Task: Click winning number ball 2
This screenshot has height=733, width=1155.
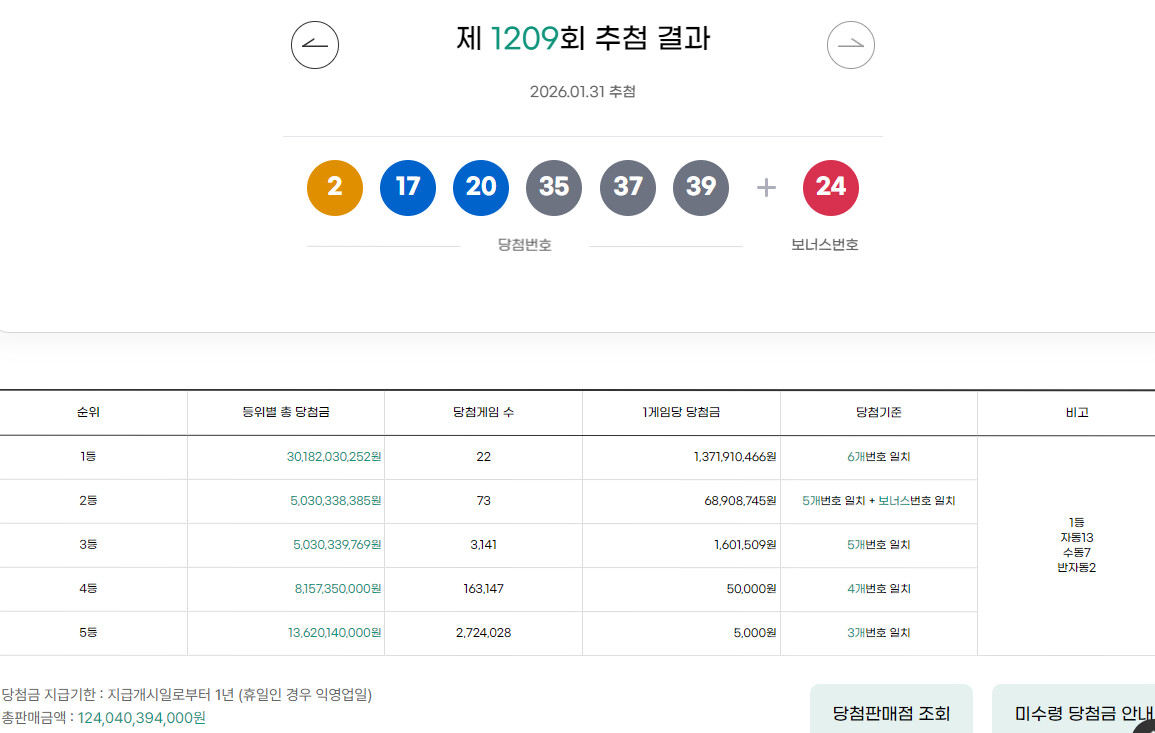Action: click(334, 188)
